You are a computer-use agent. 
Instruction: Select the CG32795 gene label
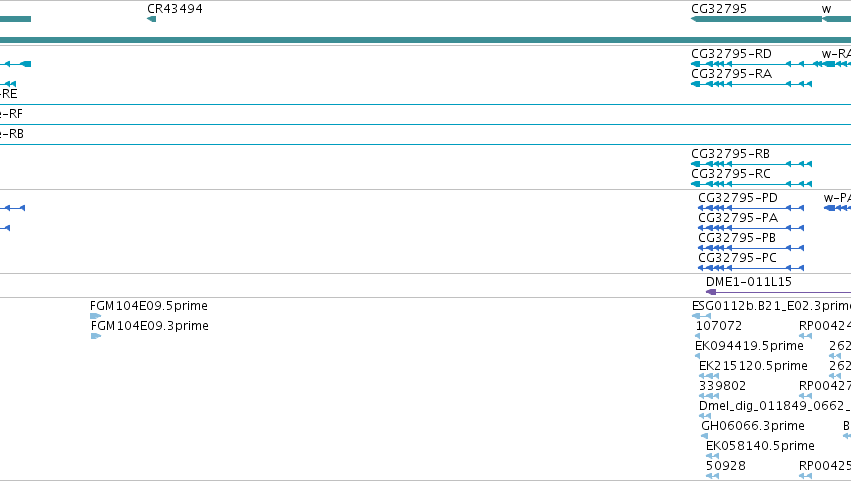tap(719, 9)
